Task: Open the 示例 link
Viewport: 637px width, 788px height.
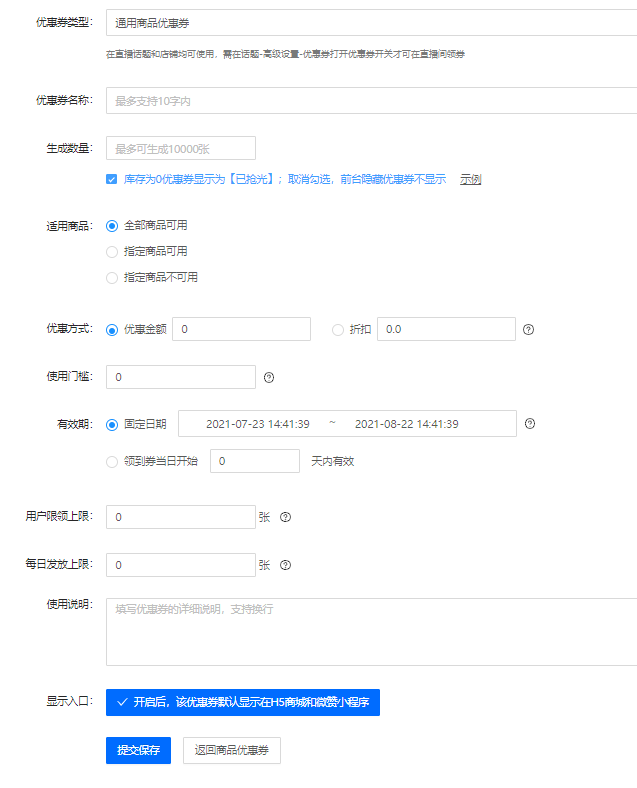Action: pyautogui.click(x=471, y=179)
